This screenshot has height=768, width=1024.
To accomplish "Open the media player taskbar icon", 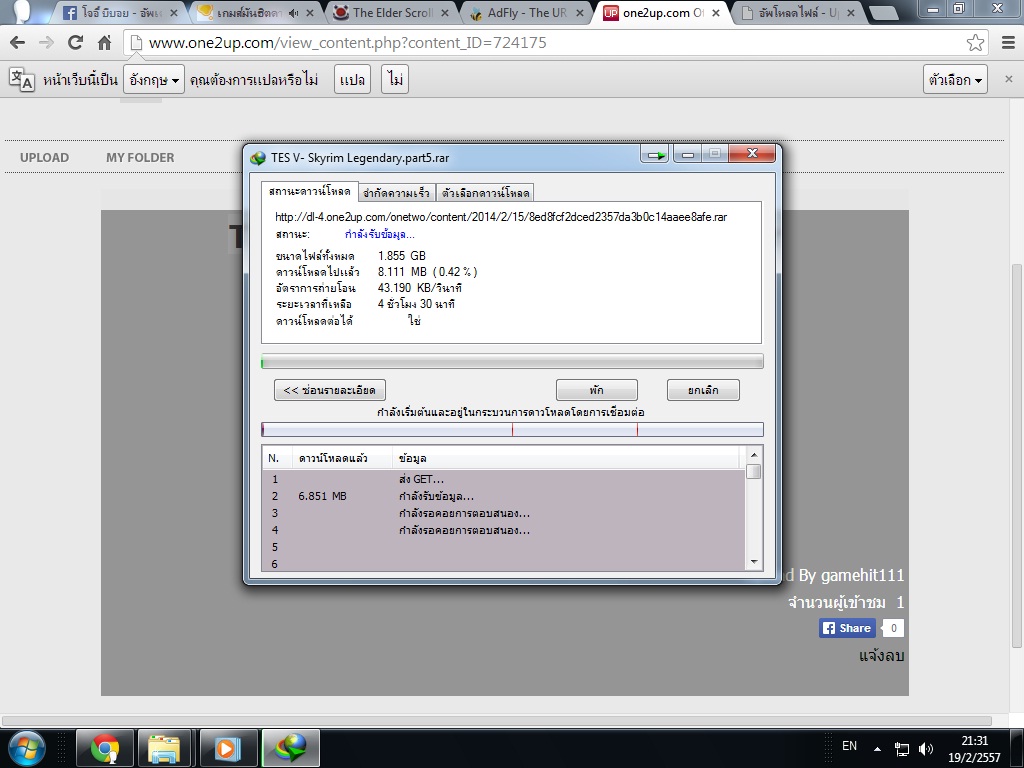I will (x=228, y=748).
